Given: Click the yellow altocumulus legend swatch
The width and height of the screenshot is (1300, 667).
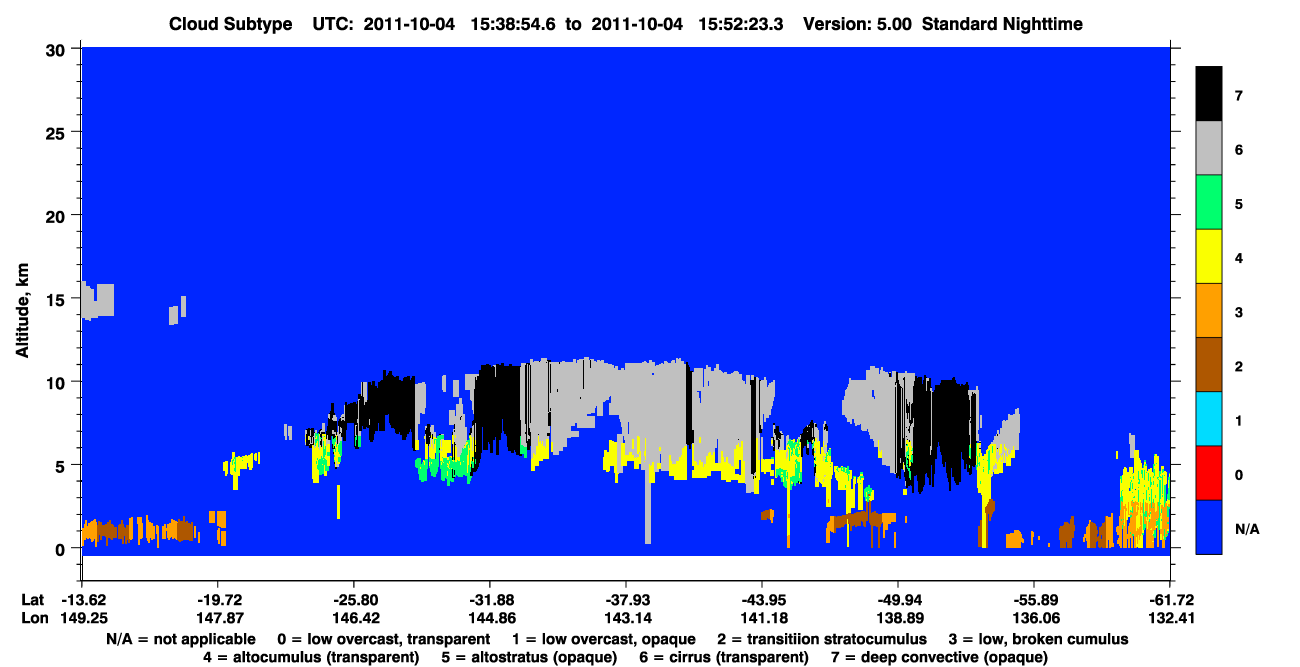Looking at the screenshot, I should pyautogui.click(x=1209, y=257).
